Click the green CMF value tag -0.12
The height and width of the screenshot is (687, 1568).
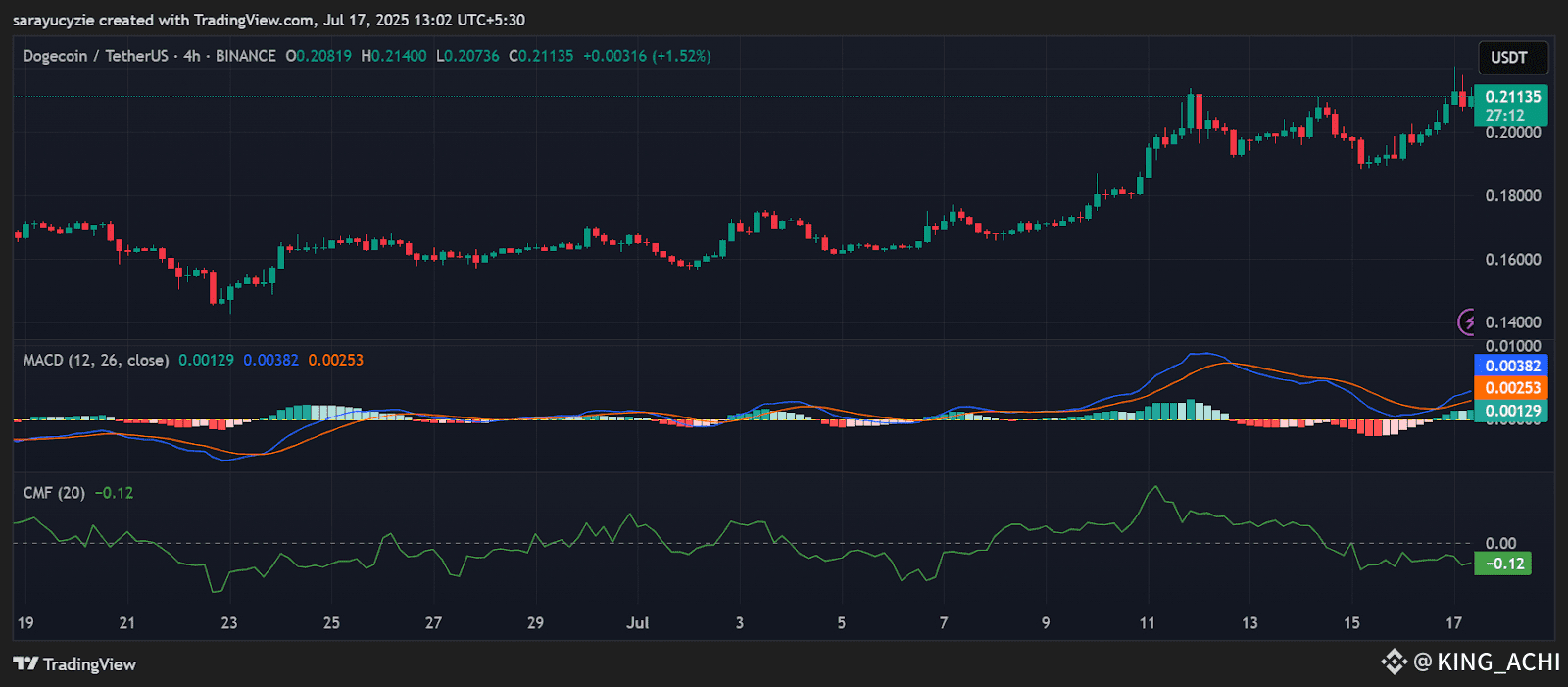tap(1503, 564)
